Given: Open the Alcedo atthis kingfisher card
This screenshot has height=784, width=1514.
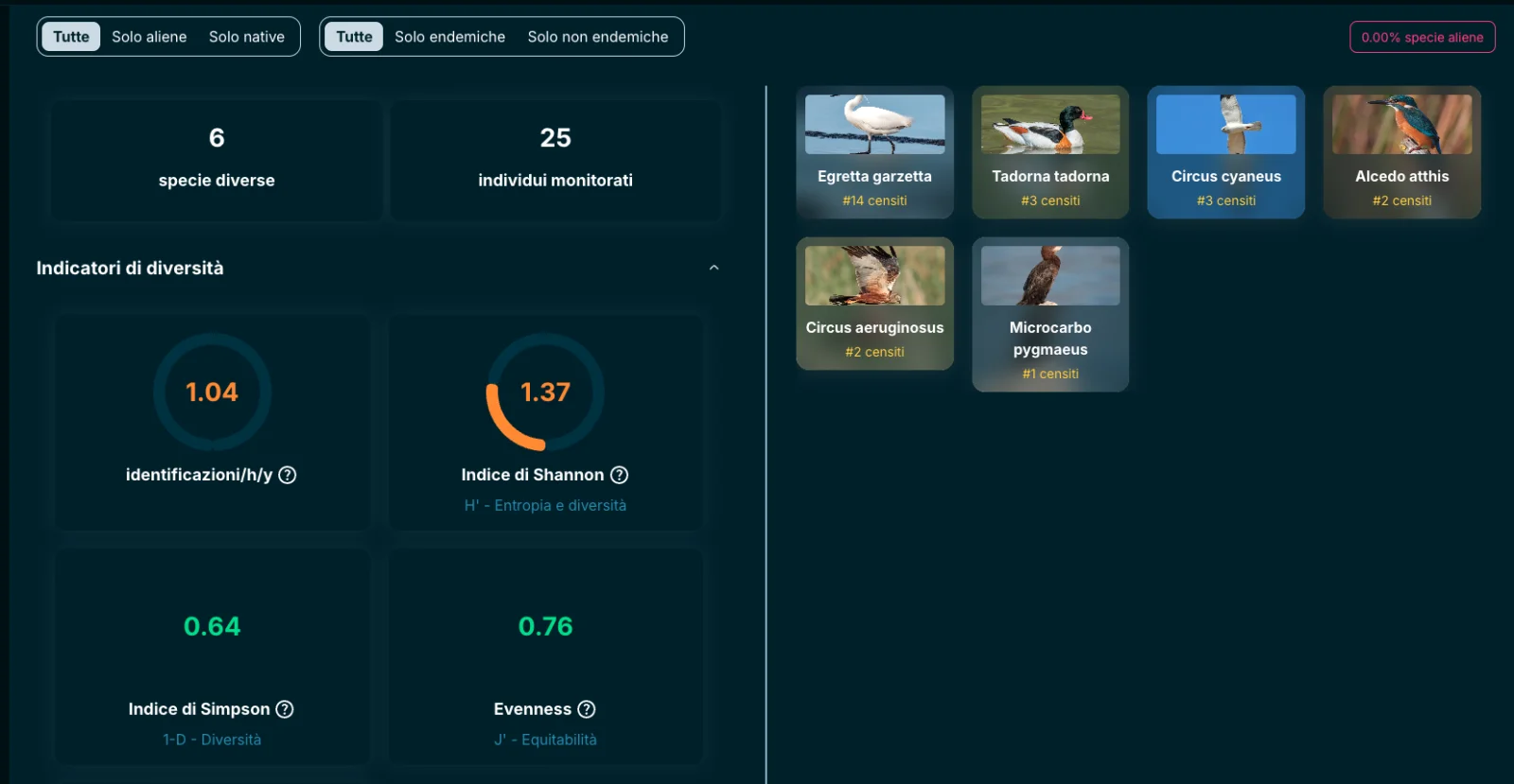Looking at the screenshot, I should click(1402, 152).
